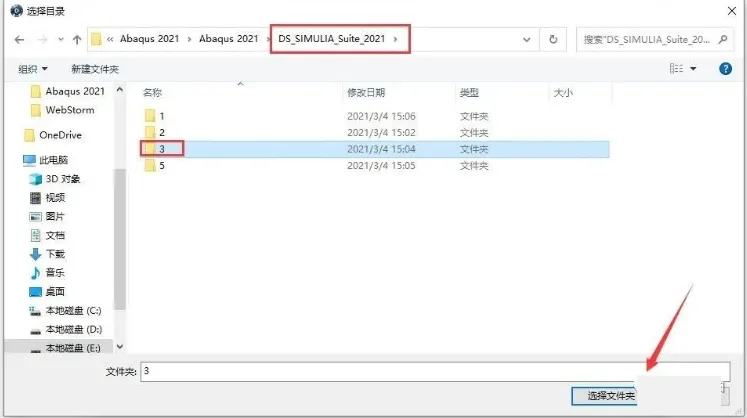Open the 组织 menu

pyautogui.click(x=33, y=69)
